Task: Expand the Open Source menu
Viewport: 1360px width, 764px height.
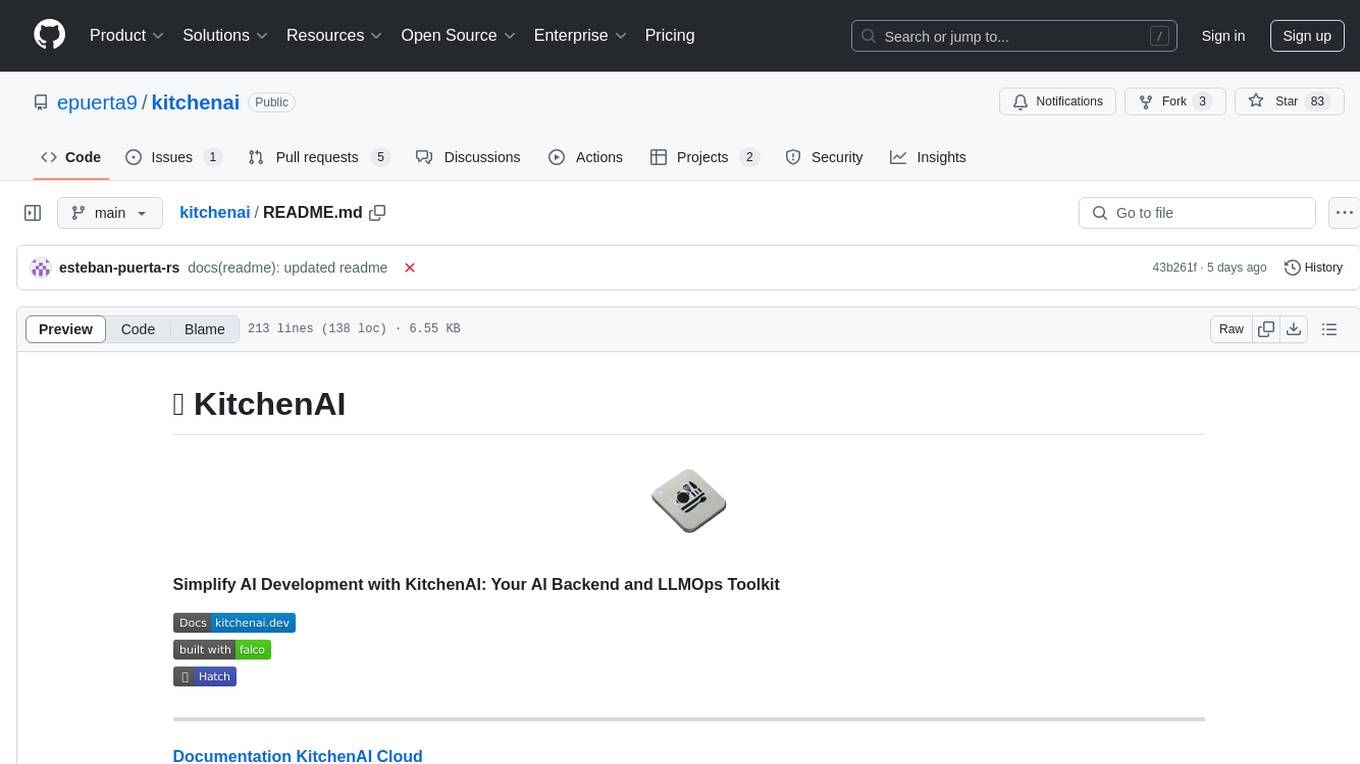Action: click(458, 35)
